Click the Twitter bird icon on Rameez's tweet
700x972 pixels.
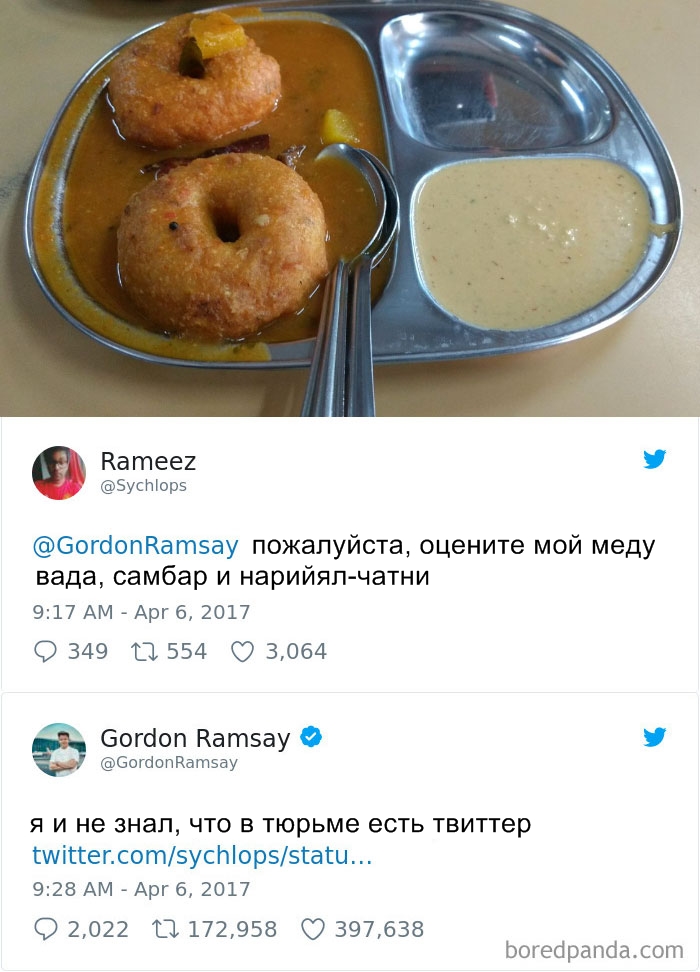point(654,459)
